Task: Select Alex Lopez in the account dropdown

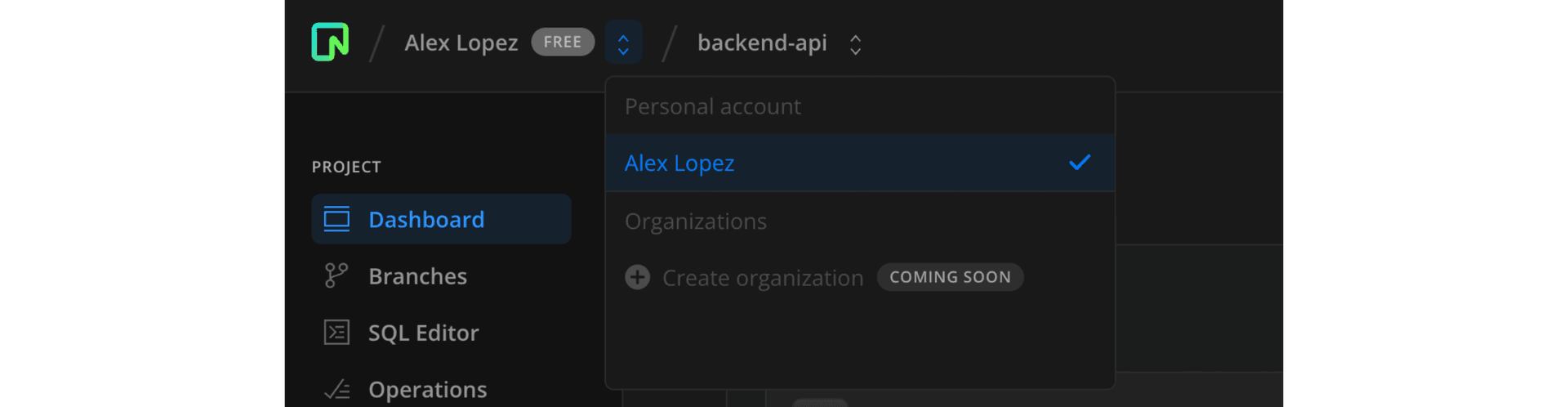Action: point(679,163)
